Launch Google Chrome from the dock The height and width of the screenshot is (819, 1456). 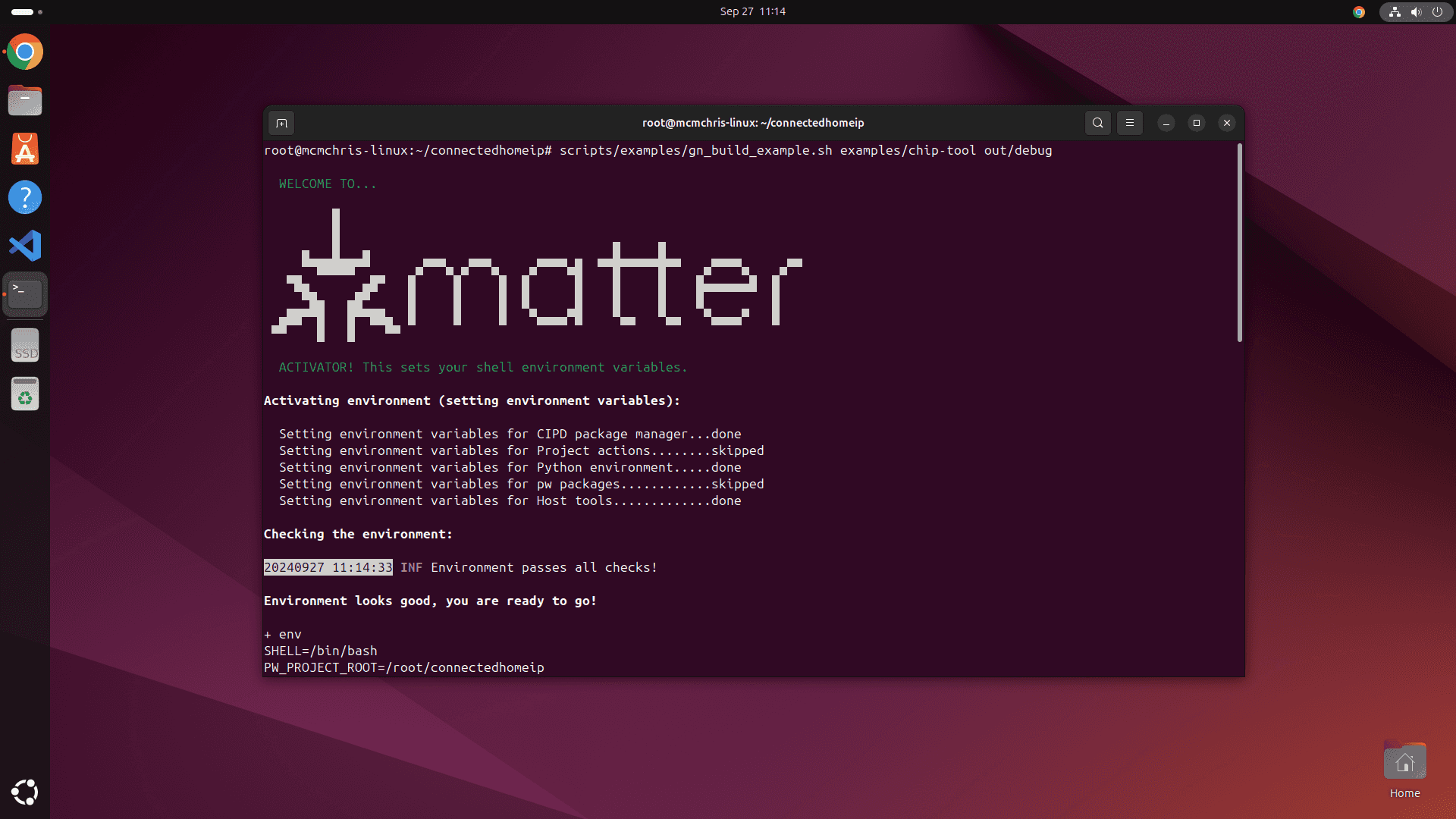pyautogui.click(x=25, y=52)
